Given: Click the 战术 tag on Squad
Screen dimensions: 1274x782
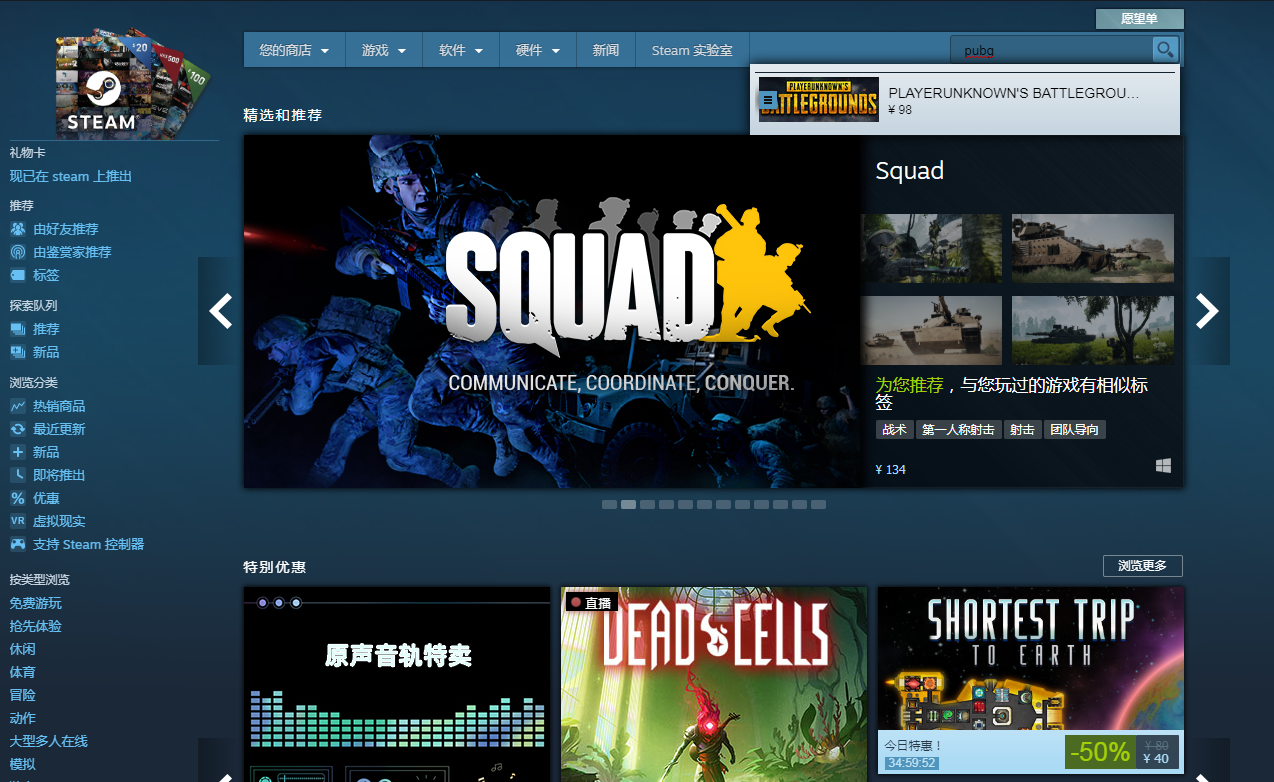Looking at the screenshot, I should 894,430.
